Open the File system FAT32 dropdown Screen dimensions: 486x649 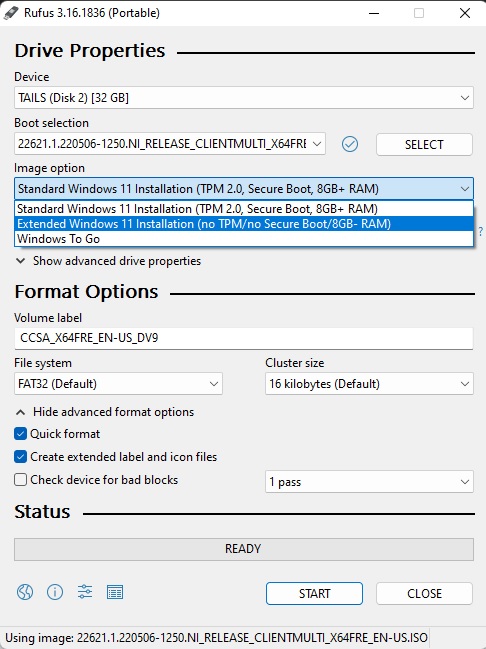click(118, 384)
